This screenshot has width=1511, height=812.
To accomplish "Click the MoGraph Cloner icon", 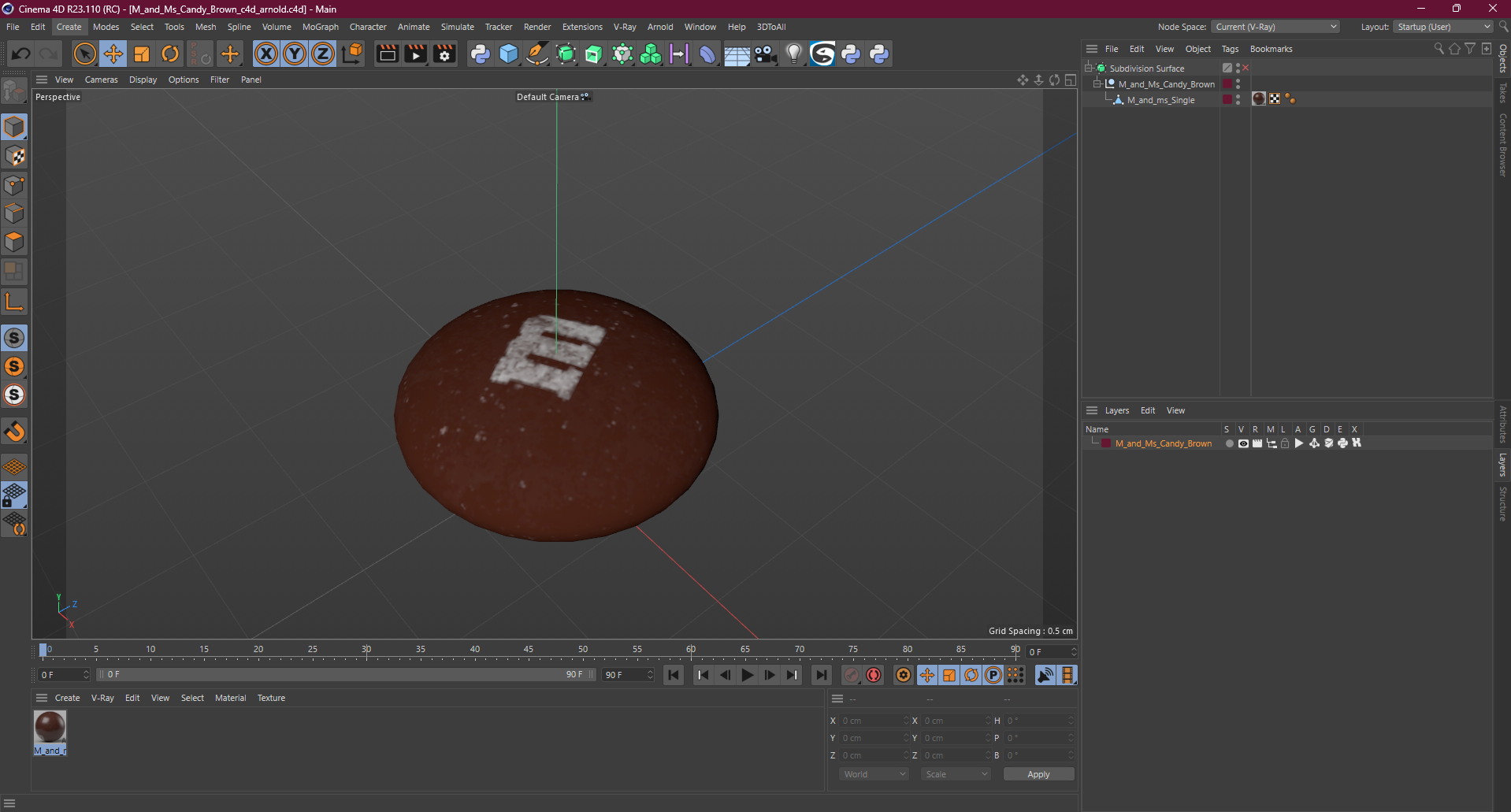I will click(651, 54).
